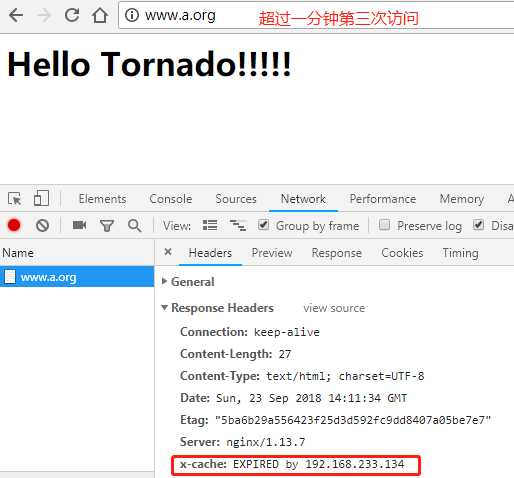Click the Hello Tornado heading text
Viewport: 514px width, 478px height.
(x=149, y=64)
